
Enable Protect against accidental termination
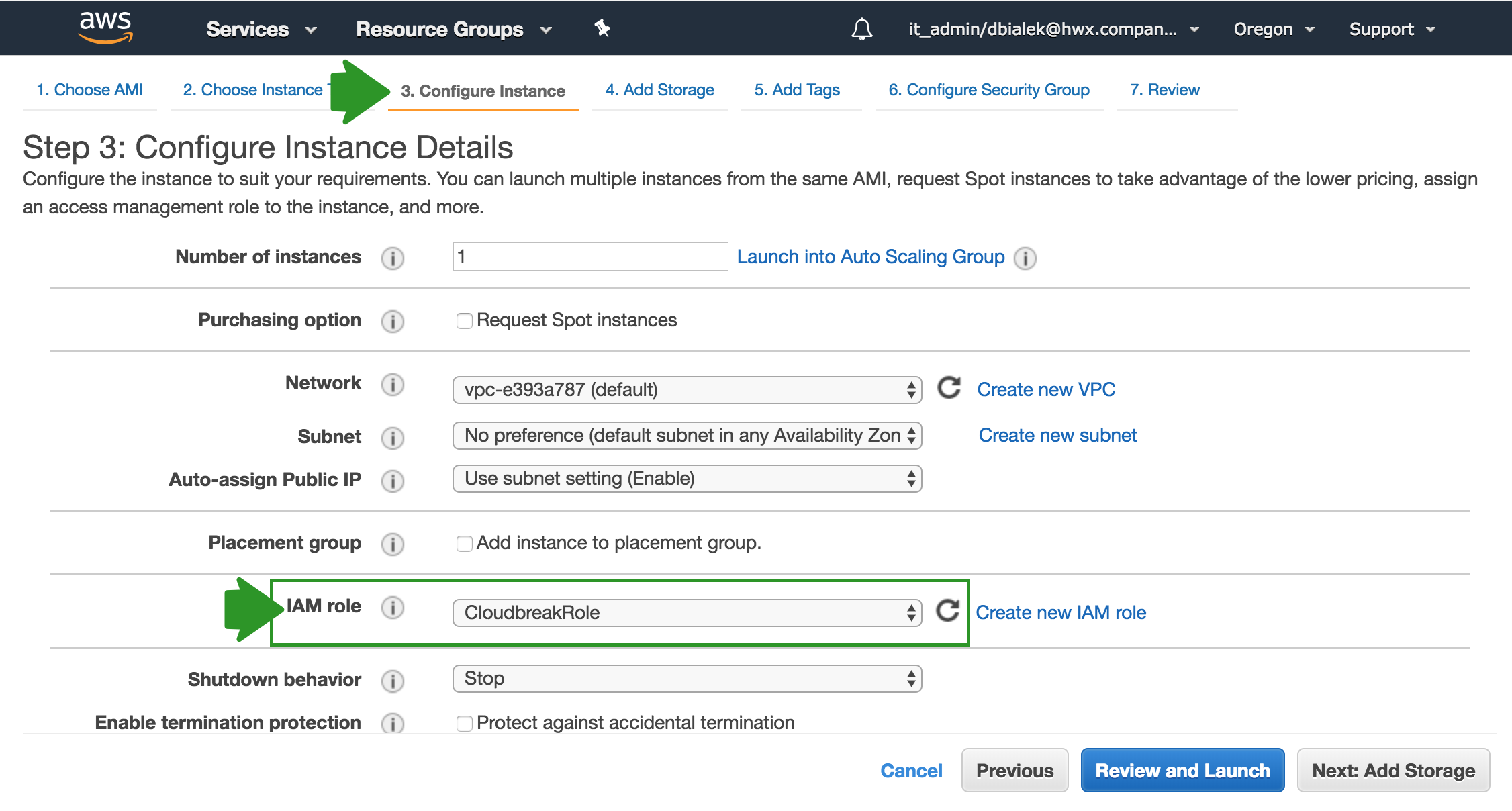coord(464,724)
